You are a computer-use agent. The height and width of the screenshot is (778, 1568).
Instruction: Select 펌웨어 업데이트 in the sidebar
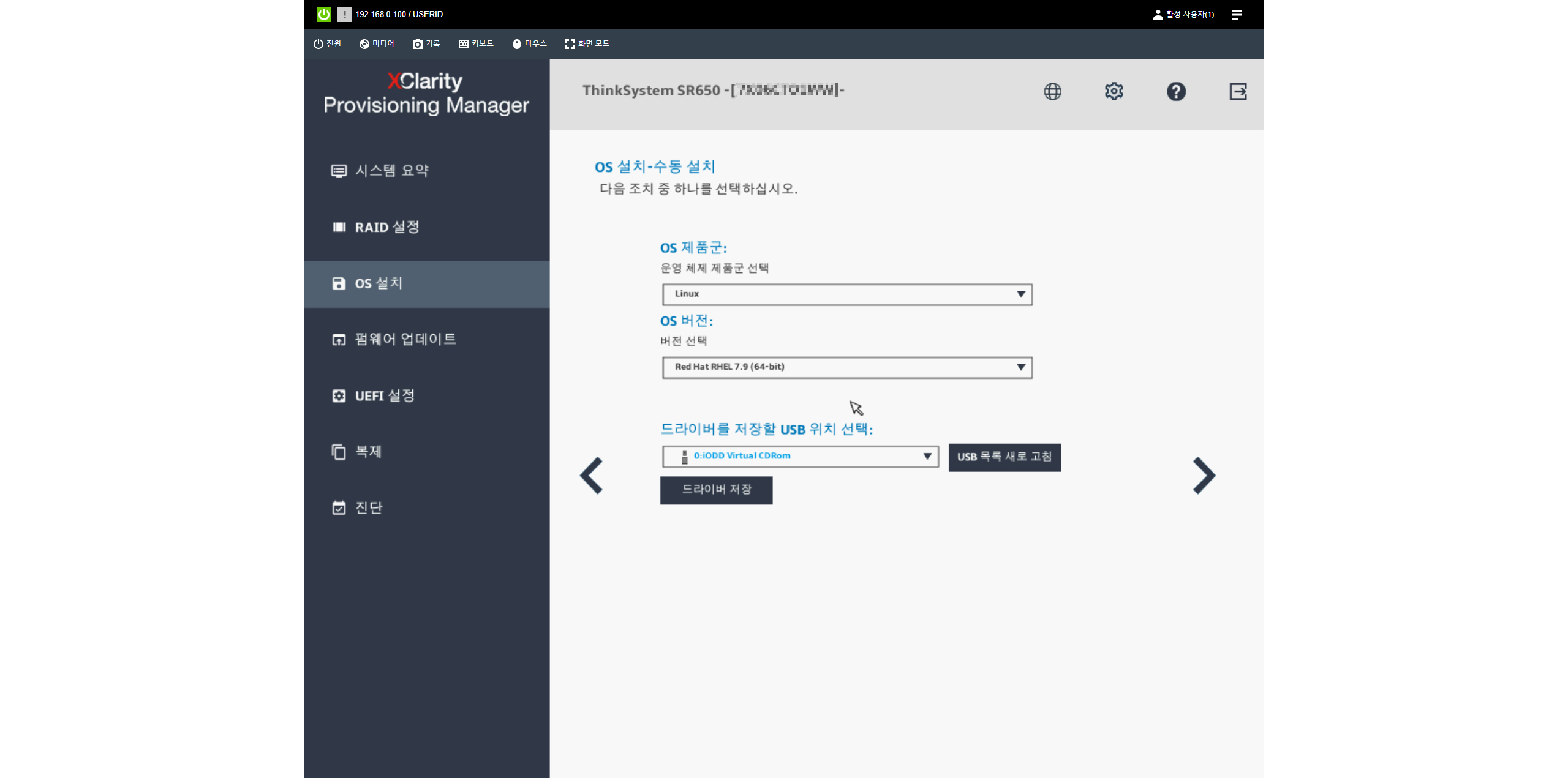[x=405, y=339]
